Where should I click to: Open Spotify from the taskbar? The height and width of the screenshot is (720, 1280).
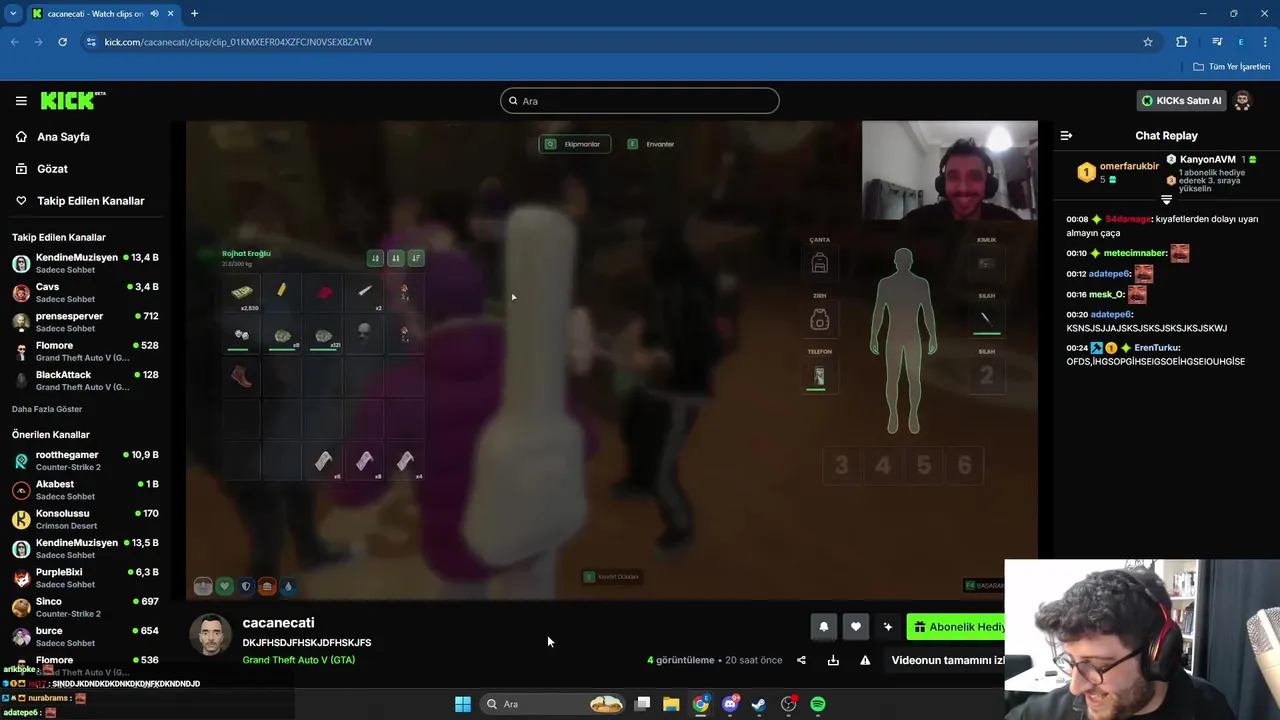click(818, 704)
